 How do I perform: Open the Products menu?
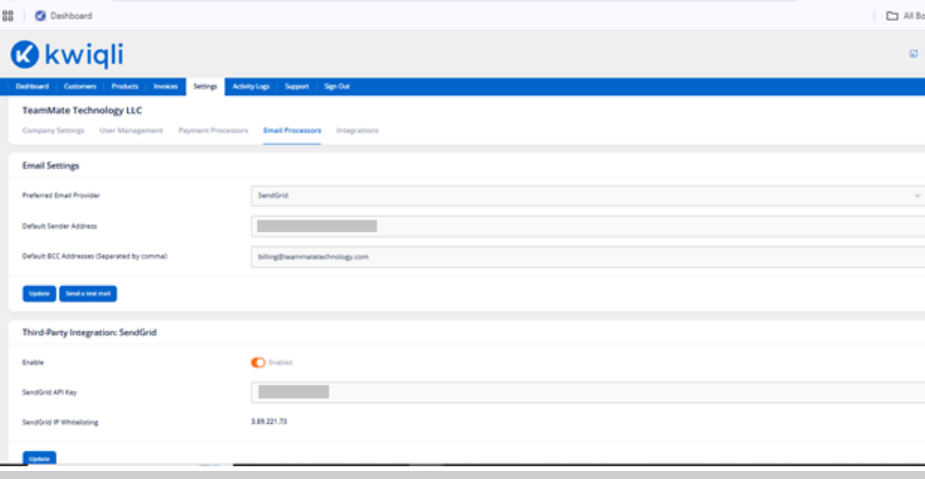[124, 87]
